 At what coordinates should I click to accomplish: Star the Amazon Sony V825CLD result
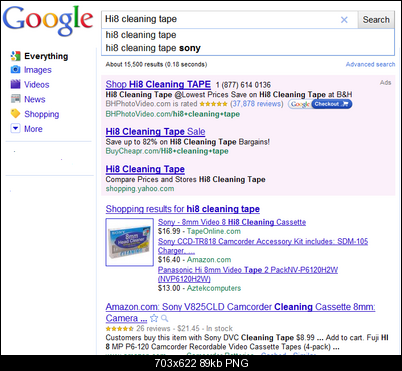pos(154,318)
